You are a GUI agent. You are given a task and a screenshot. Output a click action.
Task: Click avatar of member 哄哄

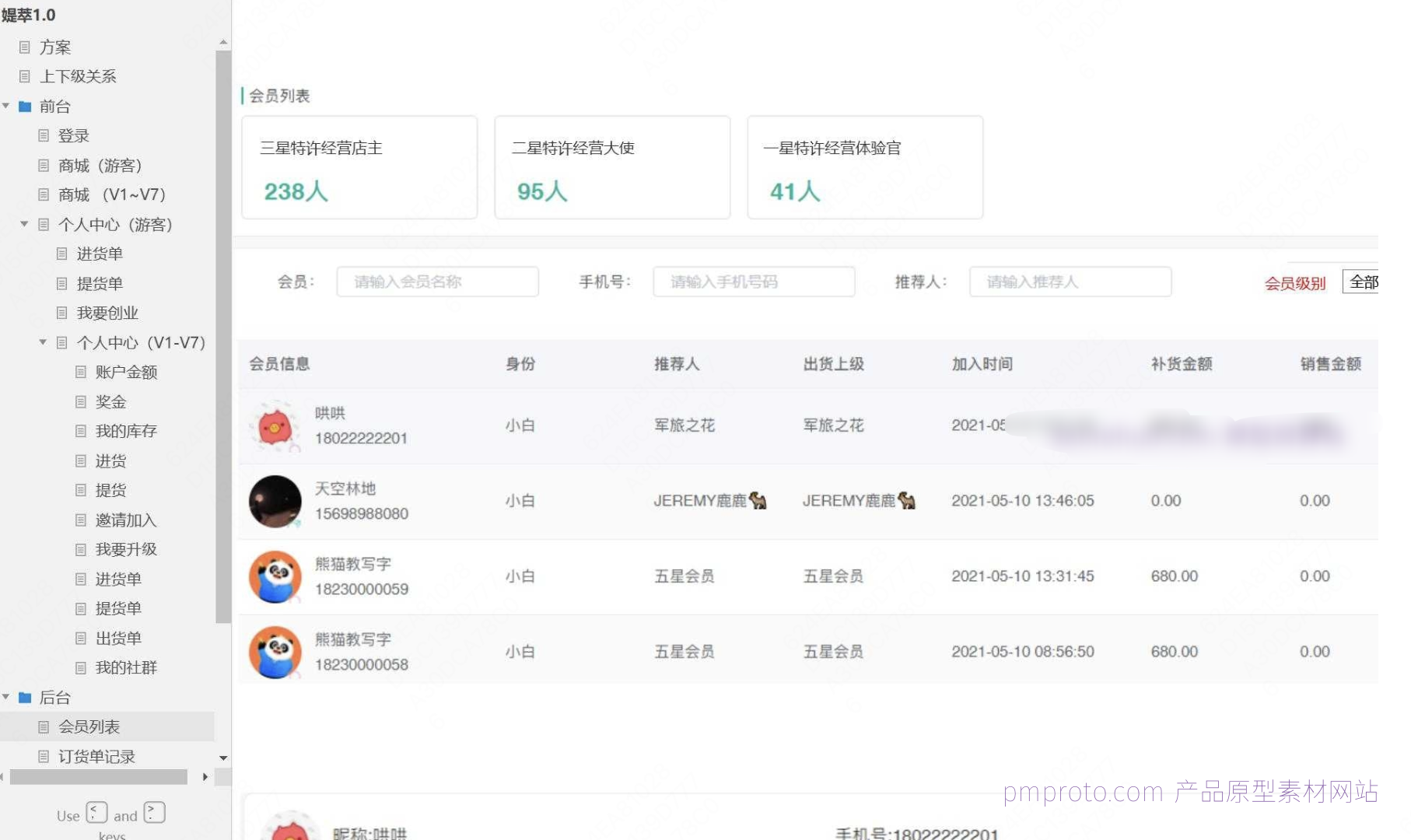click(275, 425)
